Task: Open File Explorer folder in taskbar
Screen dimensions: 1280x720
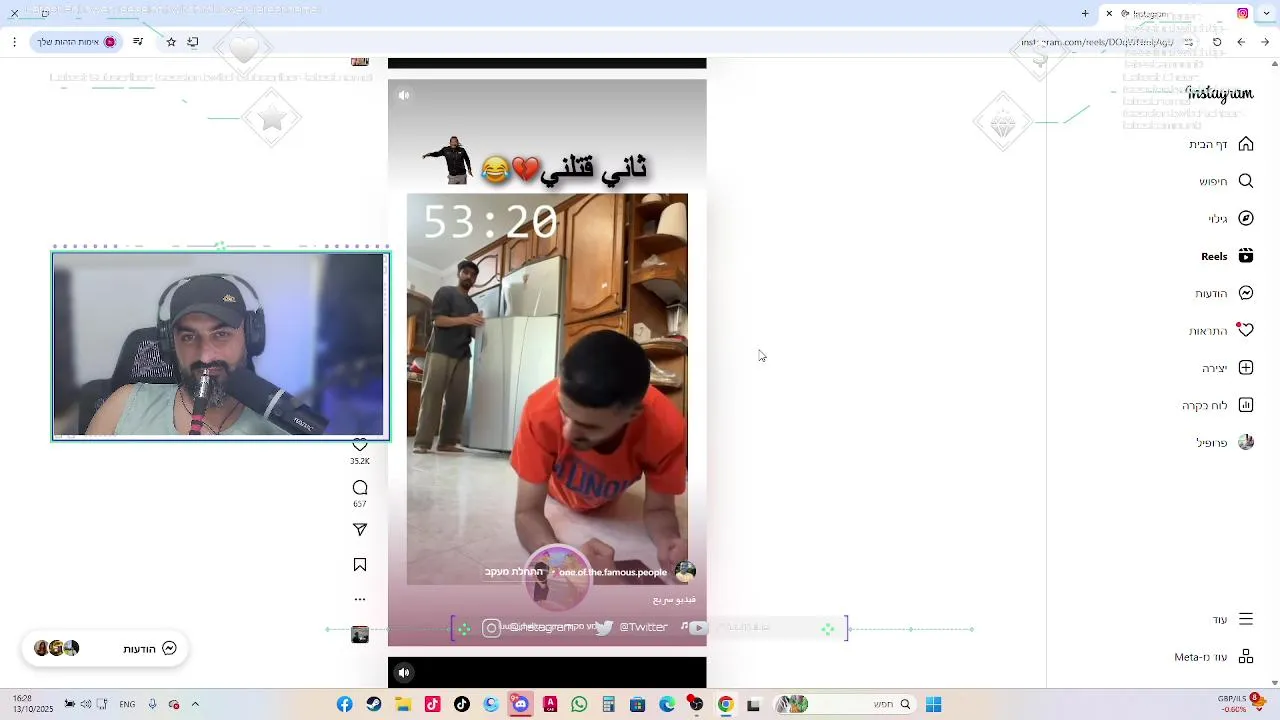Action: (x=403, y=705)
